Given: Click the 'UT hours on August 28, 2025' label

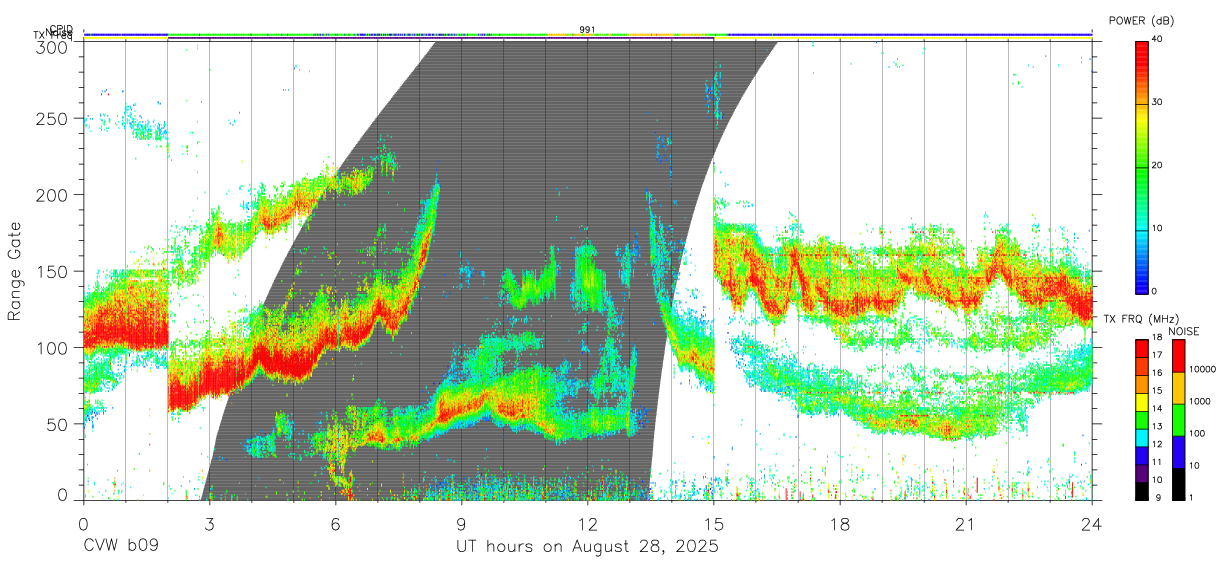Looking at the screenshot, I should click(587, 547).
